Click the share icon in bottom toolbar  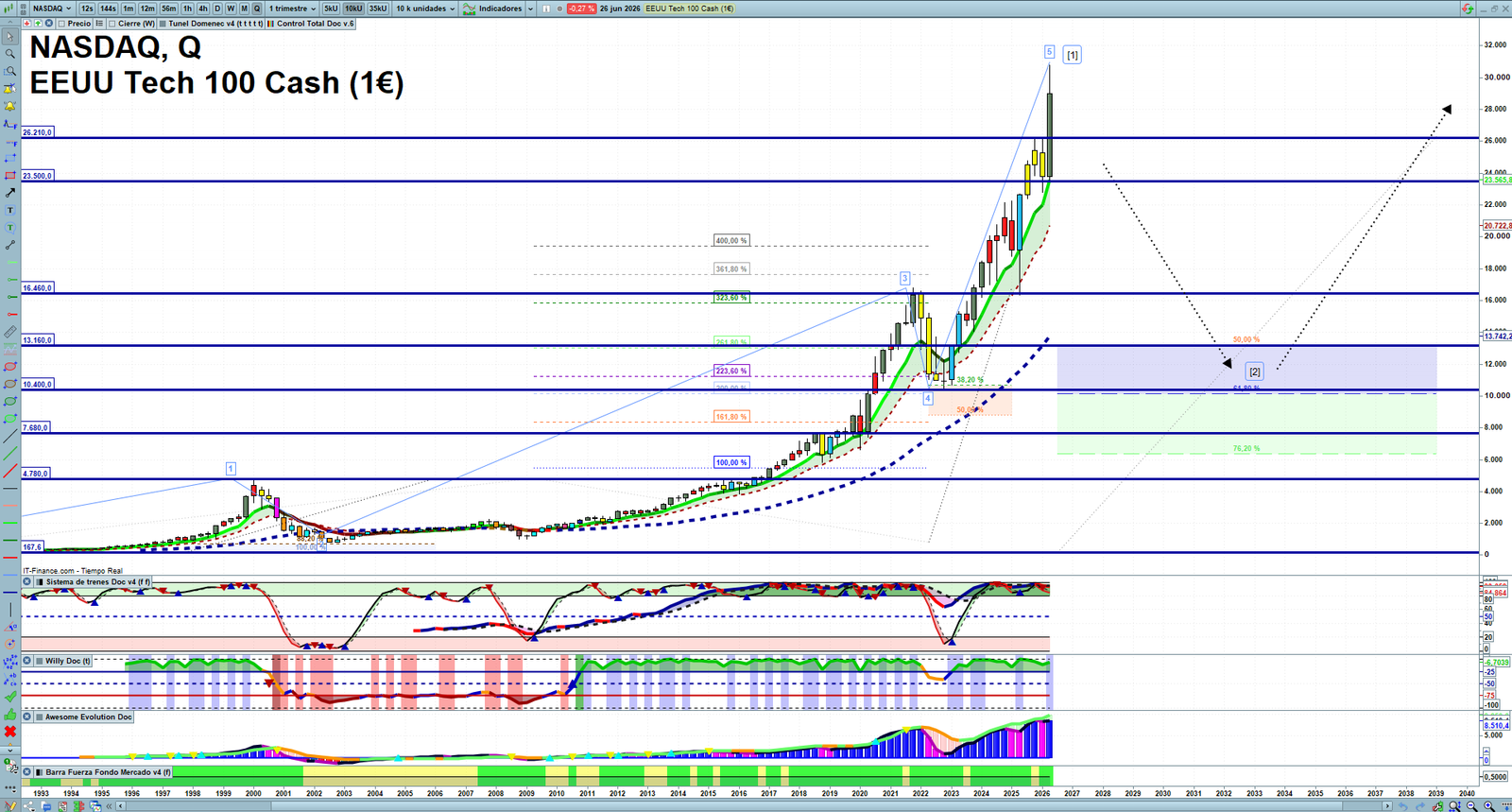(x=28, y=806)
